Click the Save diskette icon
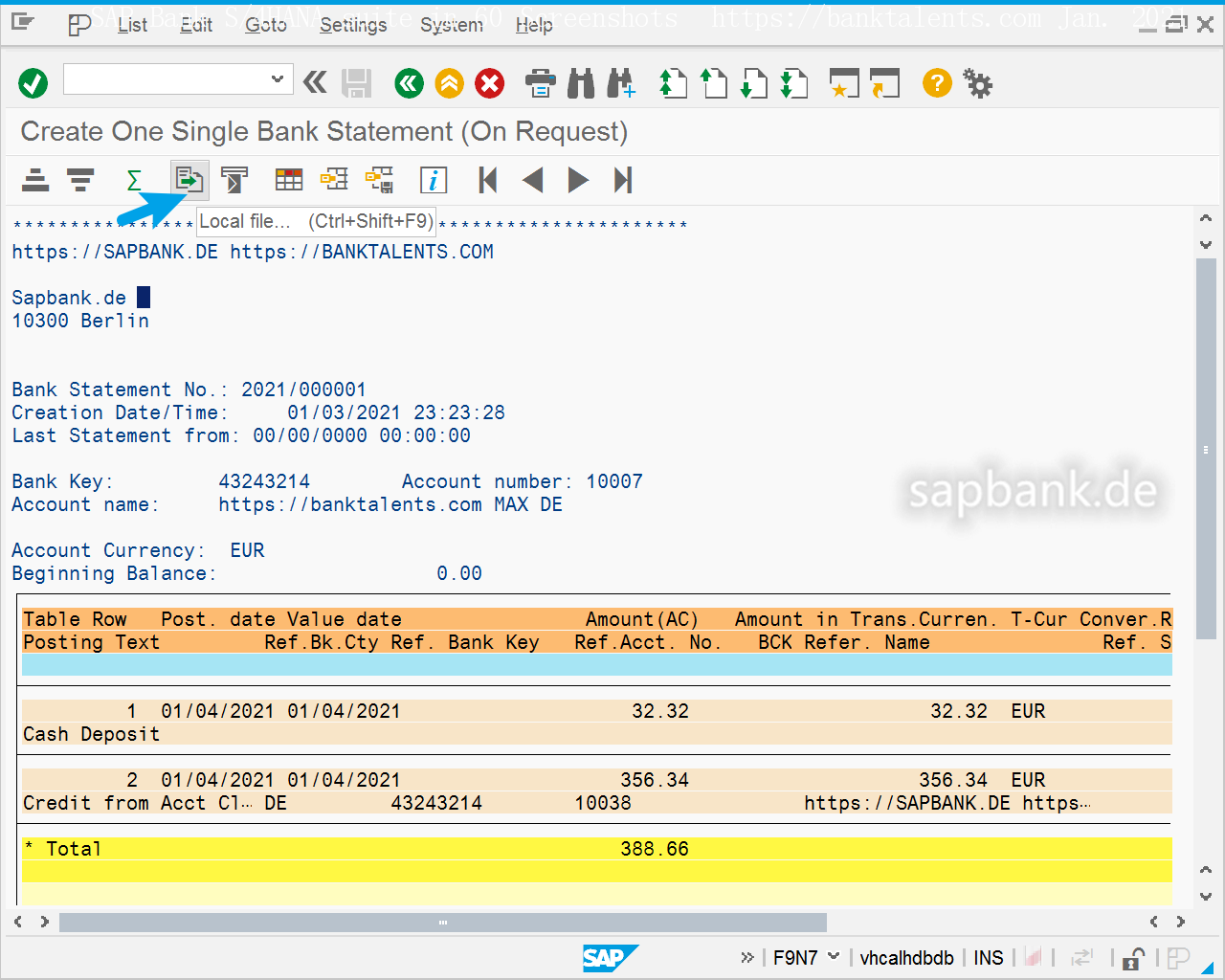This screenshot has height=980, width=1225. (357, 83)
